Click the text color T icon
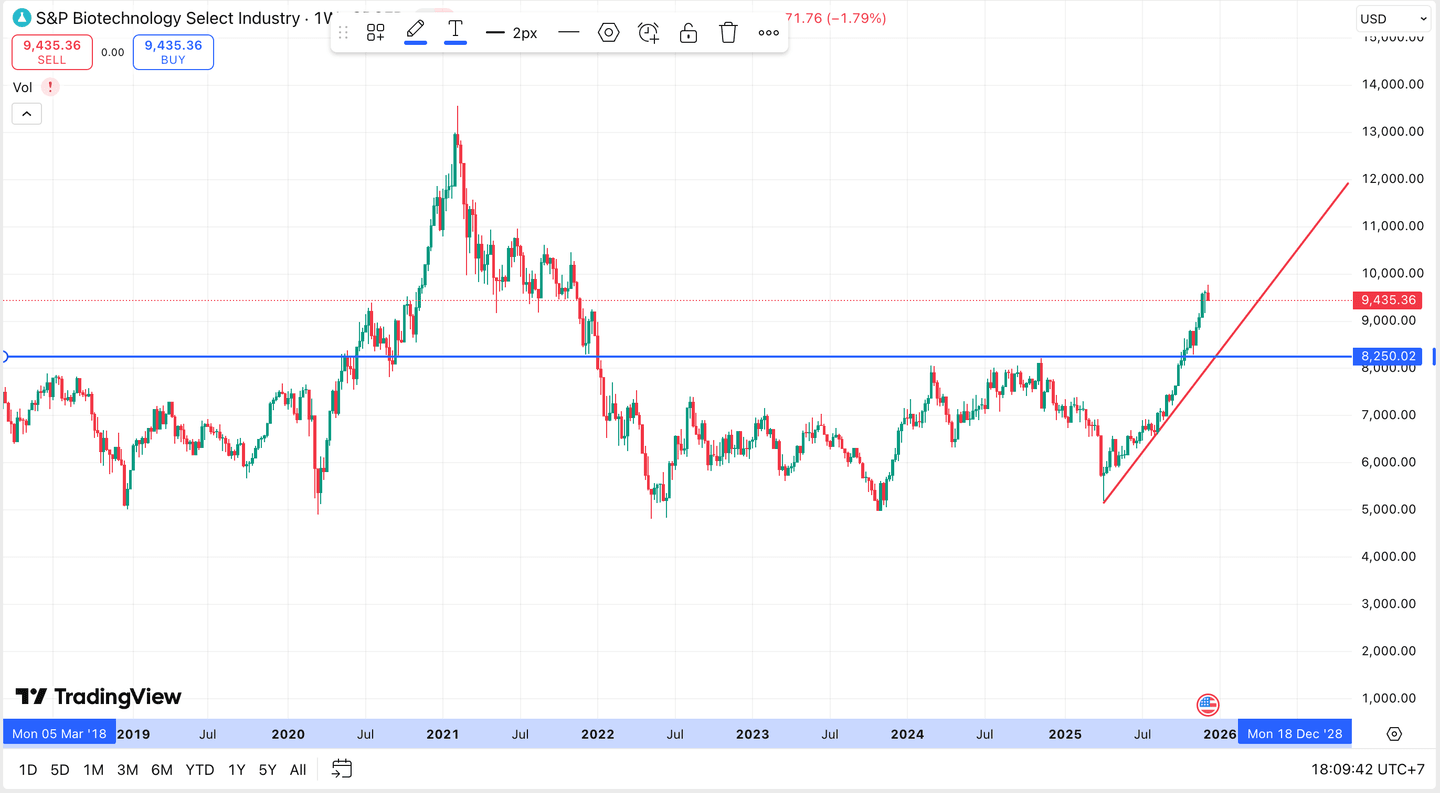This screenshot has height=793, width=1440. (x=455, y=32)
